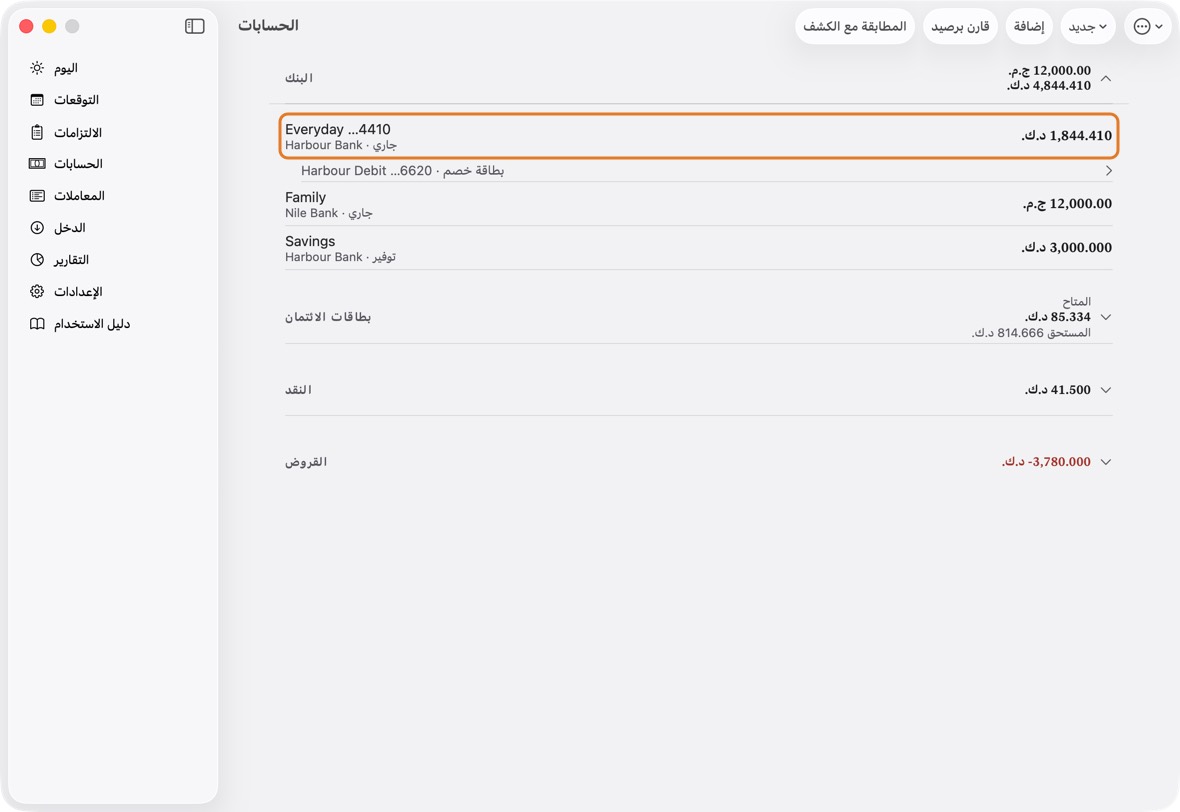Screen dimensions: 1180x812
Task: Click the banknote icon for الحسابات
Action: pyautogui.click(x=37, y=163)
